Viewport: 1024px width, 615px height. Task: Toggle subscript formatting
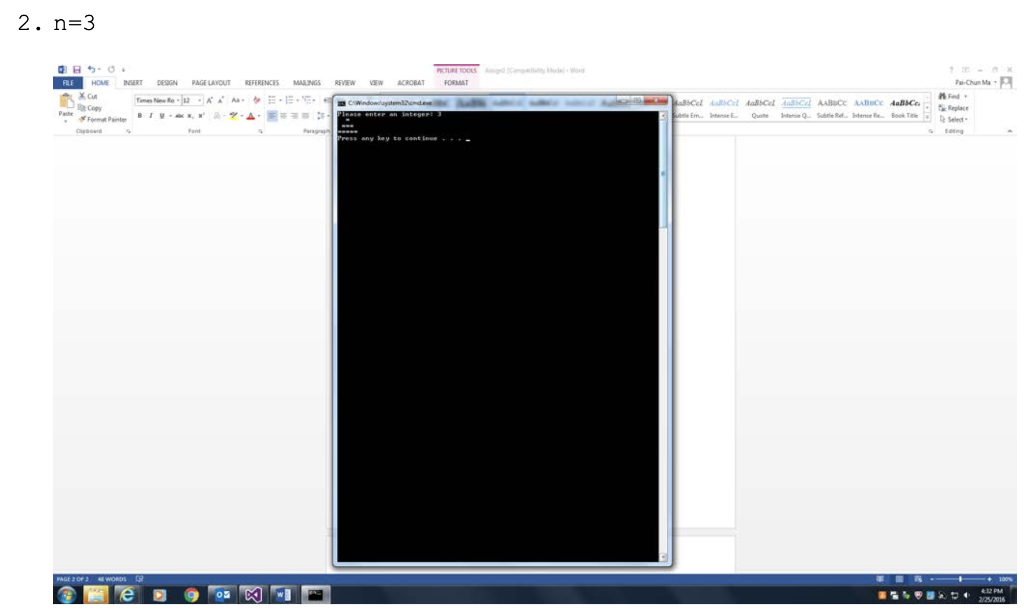[189, 115]
